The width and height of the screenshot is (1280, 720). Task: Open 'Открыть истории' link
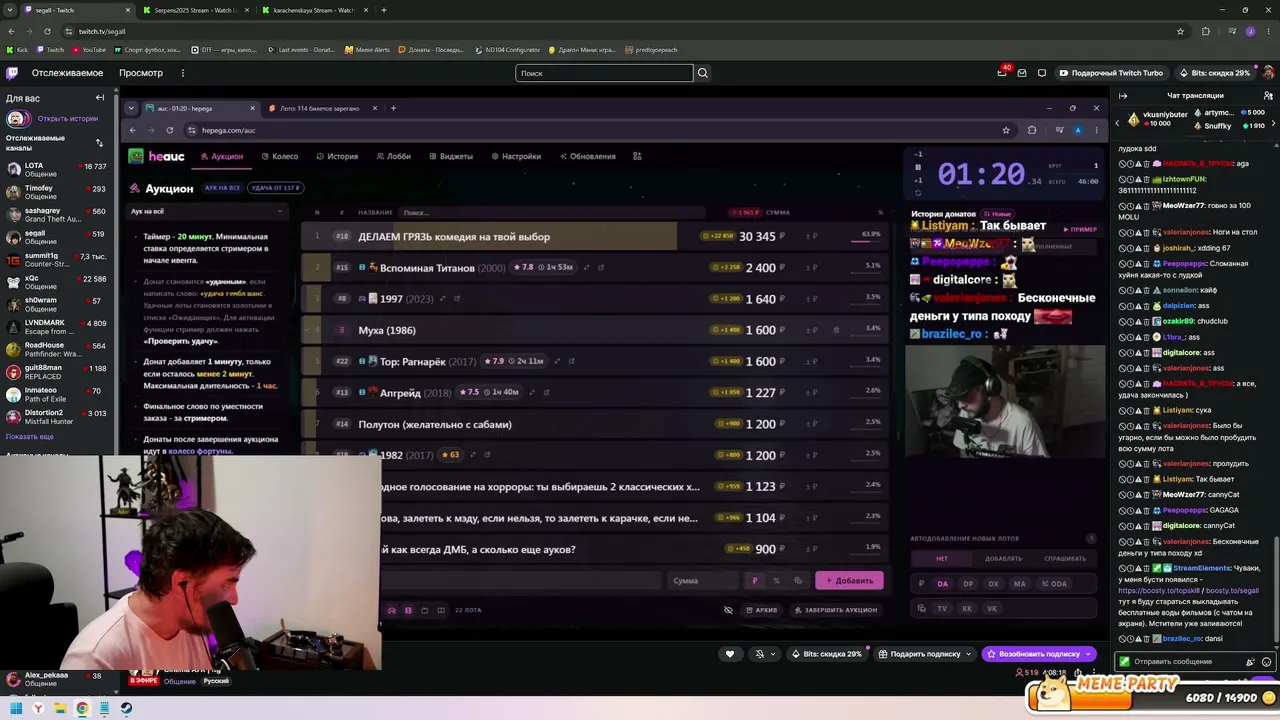tap(68, 118)
